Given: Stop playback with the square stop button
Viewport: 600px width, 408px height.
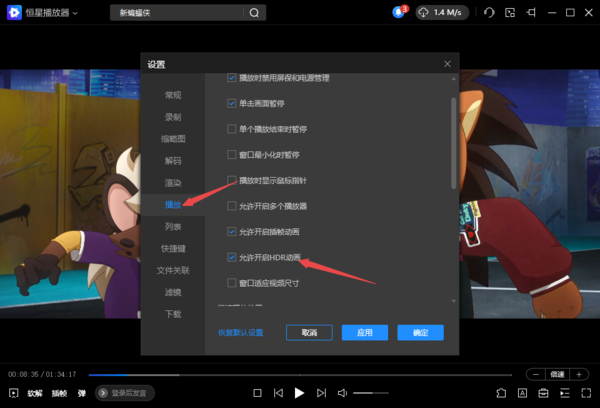Looking at the screenshot, I should coord(258,393).
